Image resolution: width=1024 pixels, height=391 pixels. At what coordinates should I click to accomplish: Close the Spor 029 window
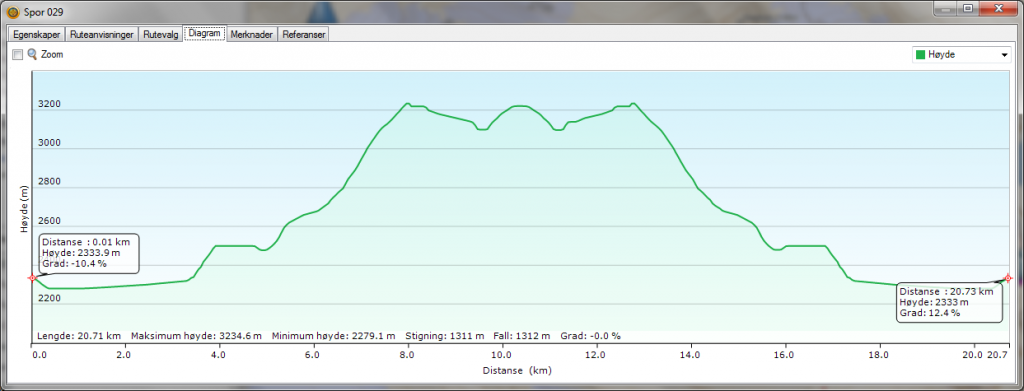click(x=998, y=8)
